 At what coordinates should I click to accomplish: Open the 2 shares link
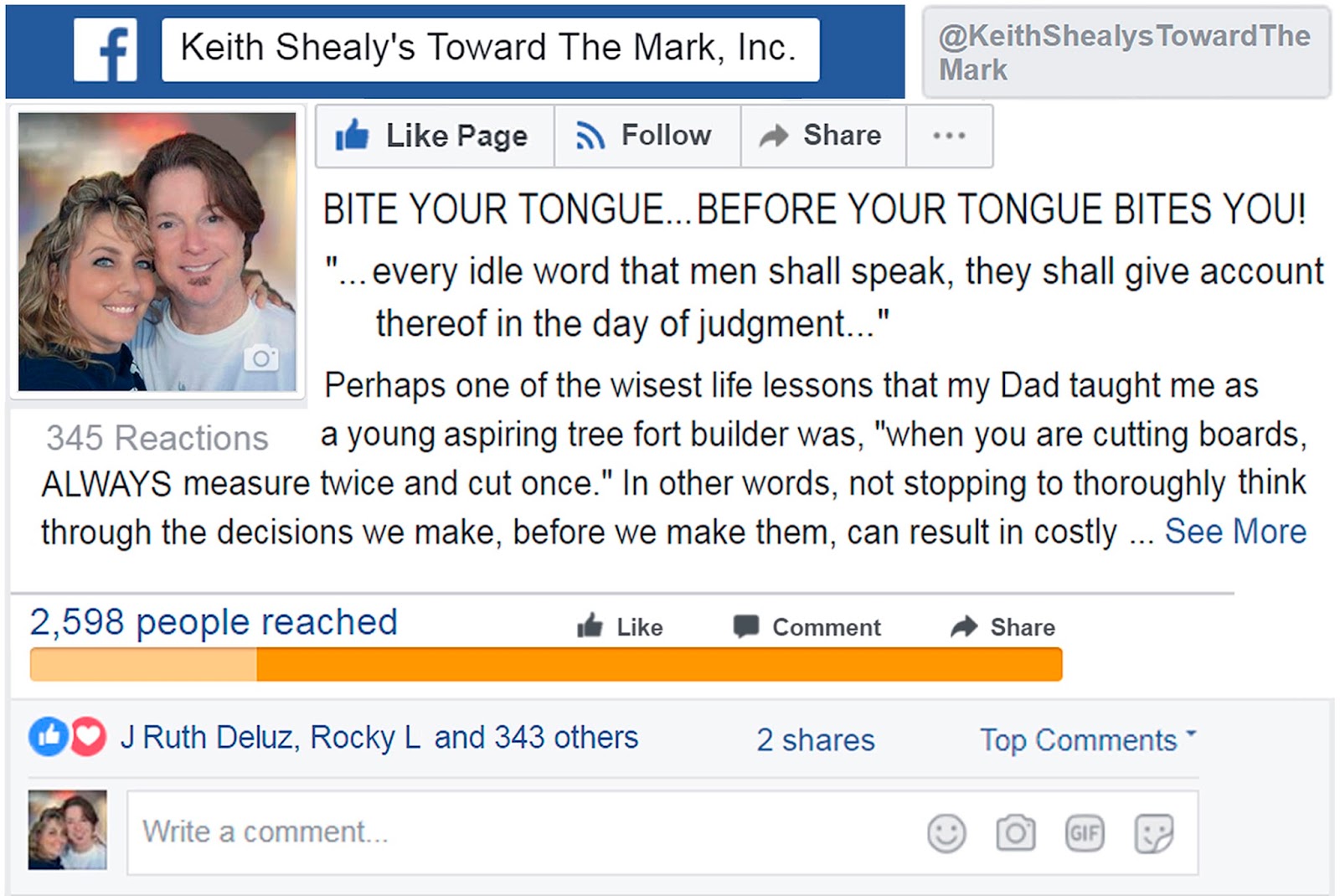click(x=816, y=740)
